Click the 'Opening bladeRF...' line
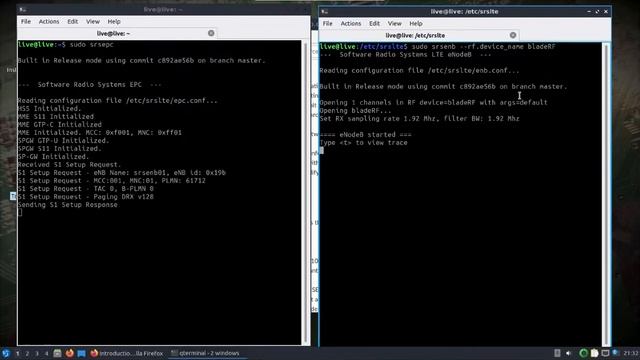640x360 pixels. click(355, 111)
